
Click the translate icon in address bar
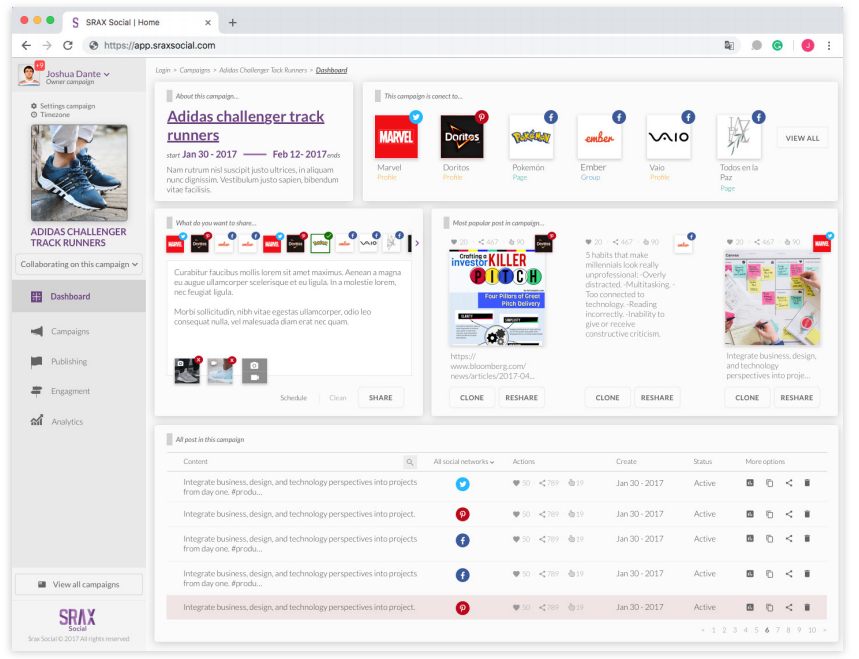(x=729, y=45)
